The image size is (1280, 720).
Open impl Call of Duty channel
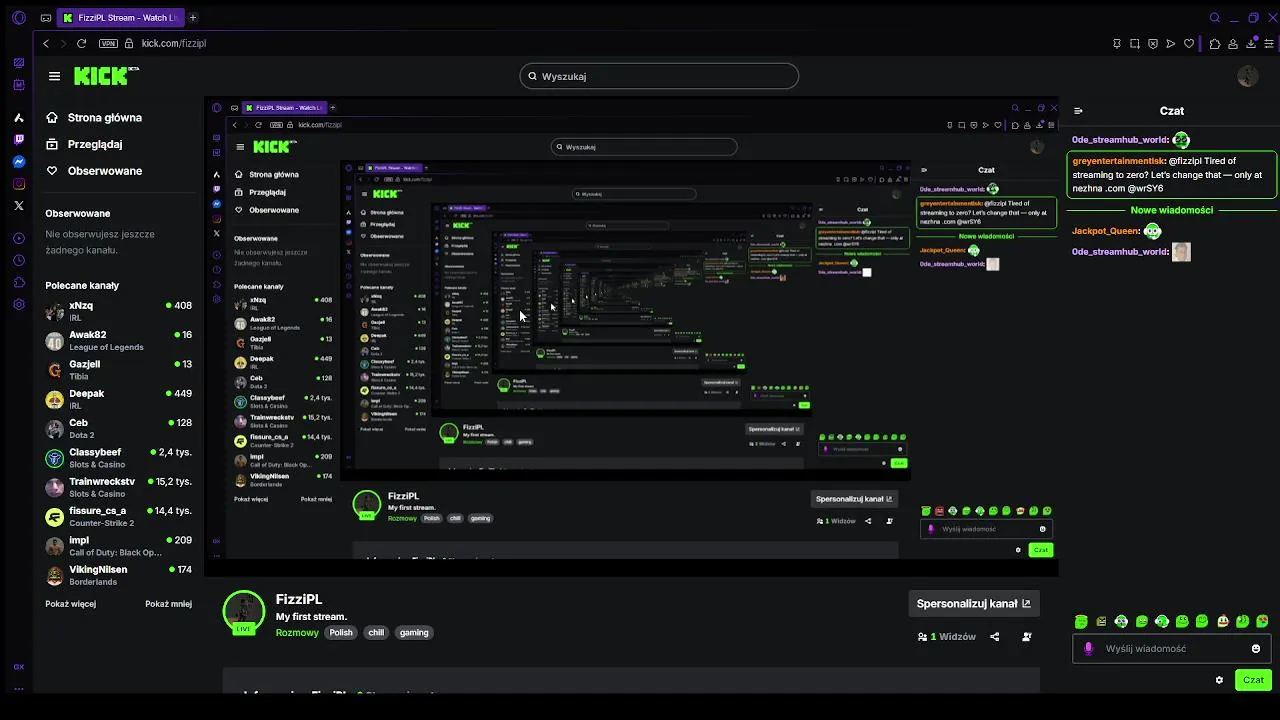119,546
